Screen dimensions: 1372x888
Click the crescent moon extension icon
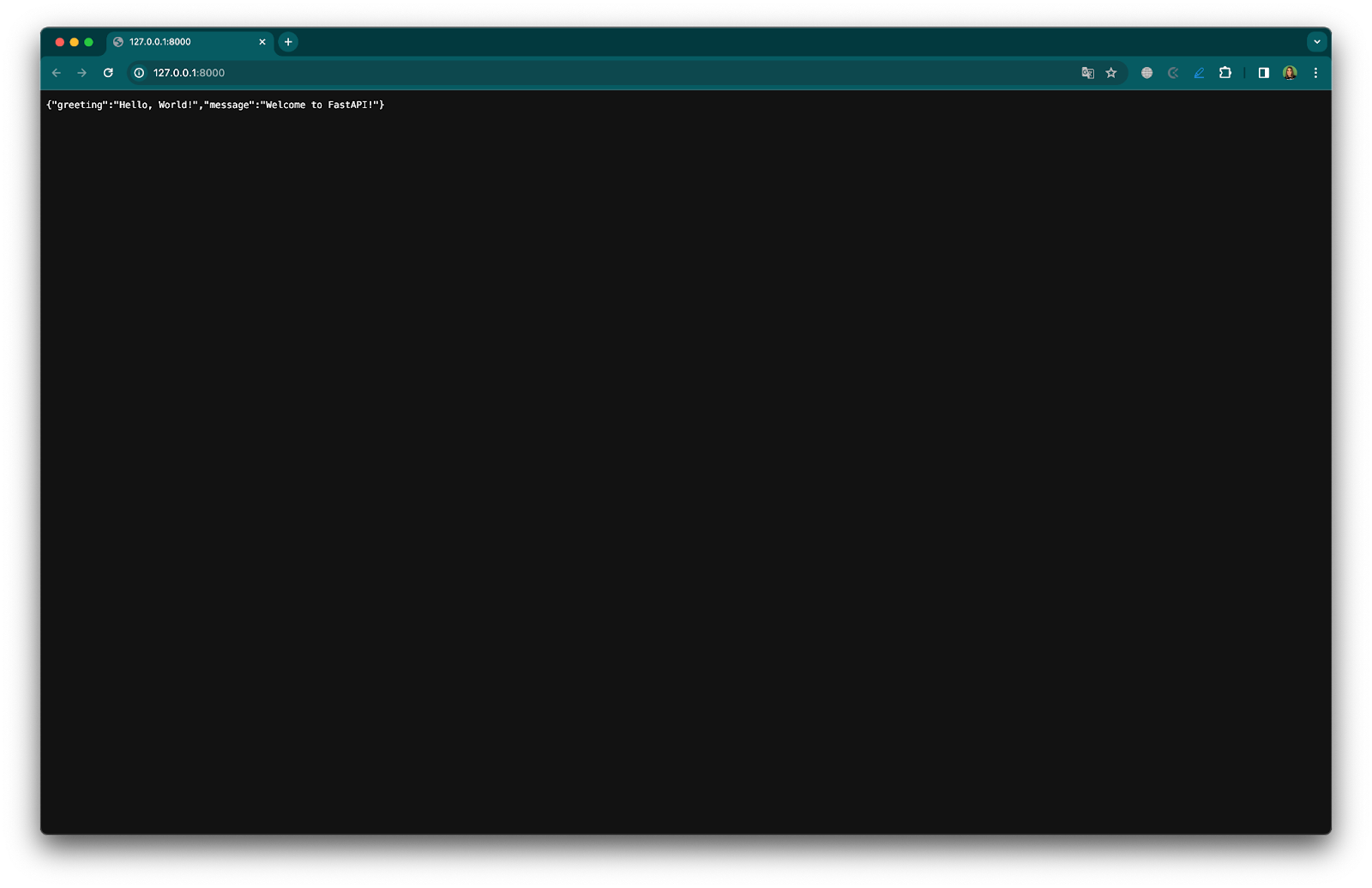[x=1173, y=73]
